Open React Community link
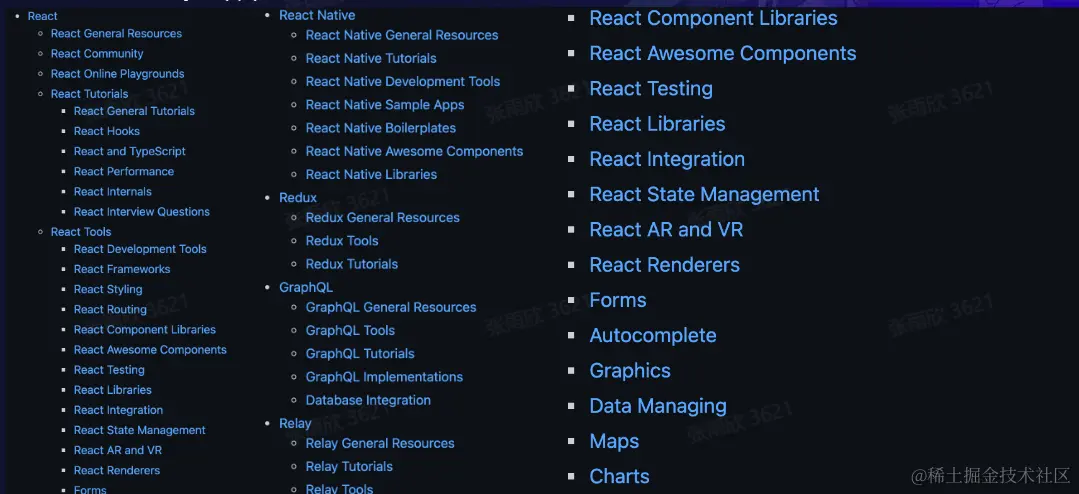The image size is (1079, 494). click(97, 53)
